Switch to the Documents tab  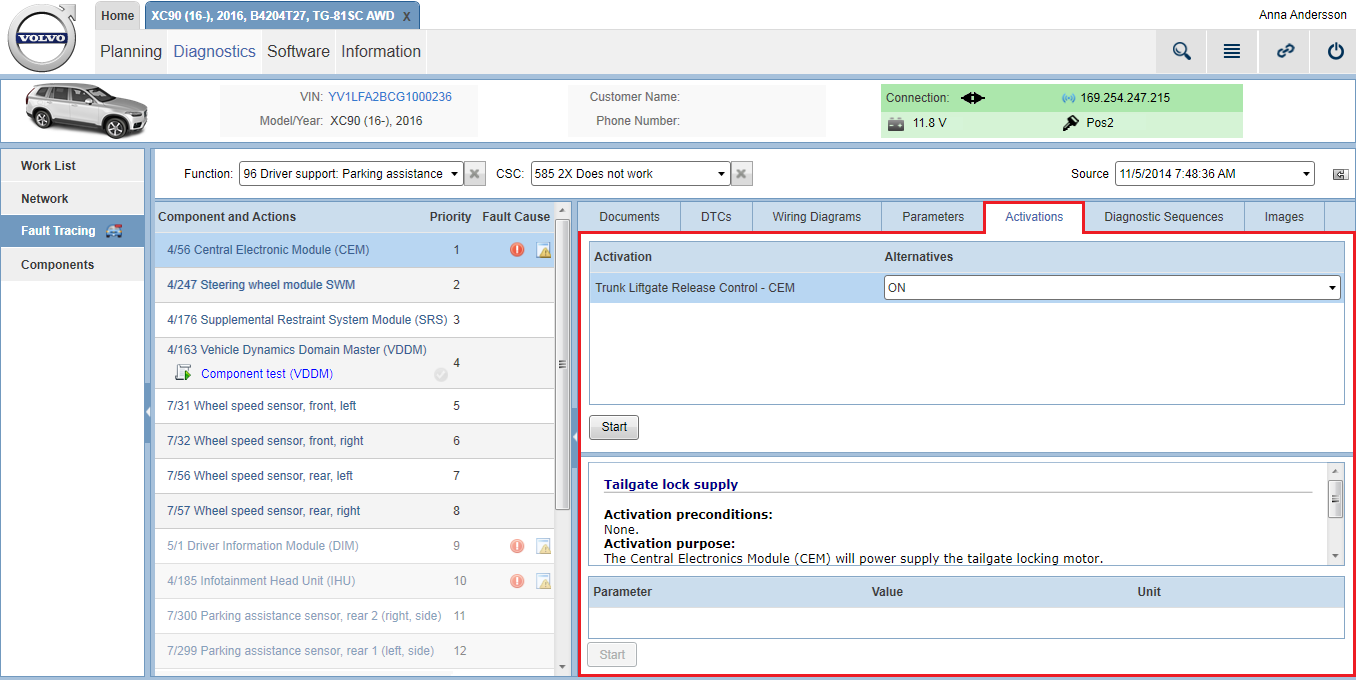point(630,217)
